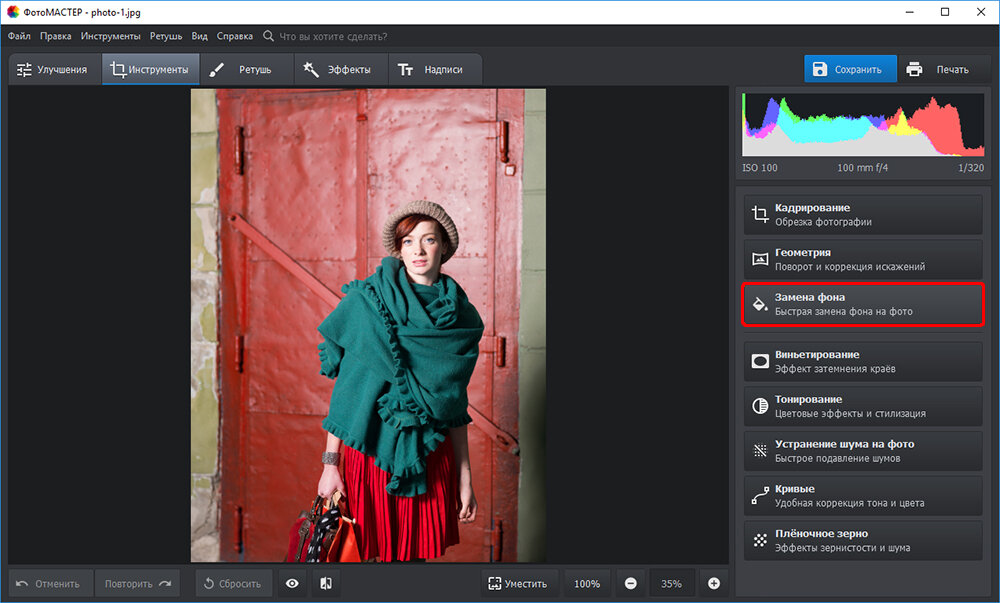The width and height of the screenshot is (1000, 603).
Task: Open the Кривые curves tool
Action: coord(863,495)
